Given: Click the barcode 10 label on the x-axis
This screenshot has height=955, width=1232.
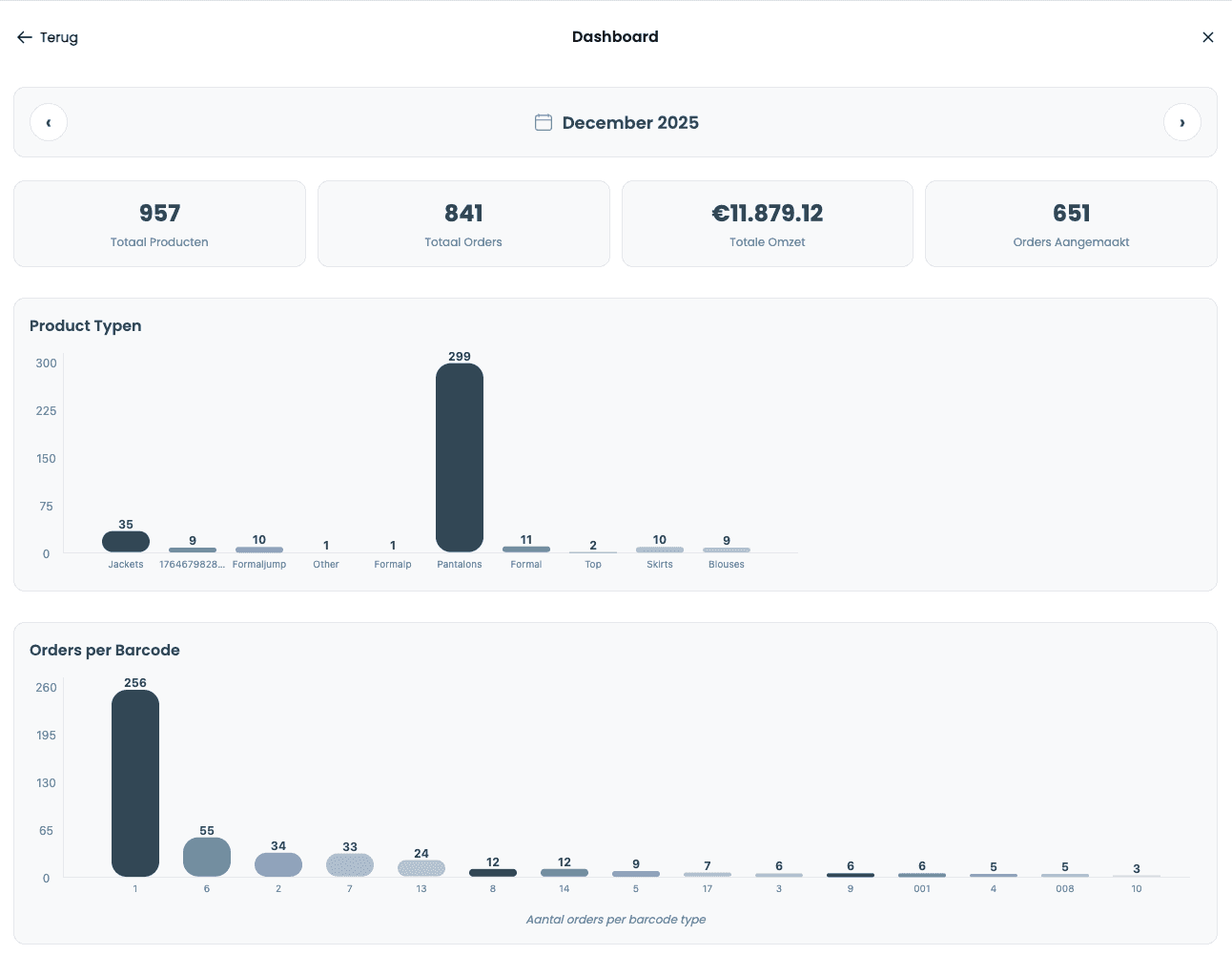Looking at the screenshot, I should [1137, 889].
